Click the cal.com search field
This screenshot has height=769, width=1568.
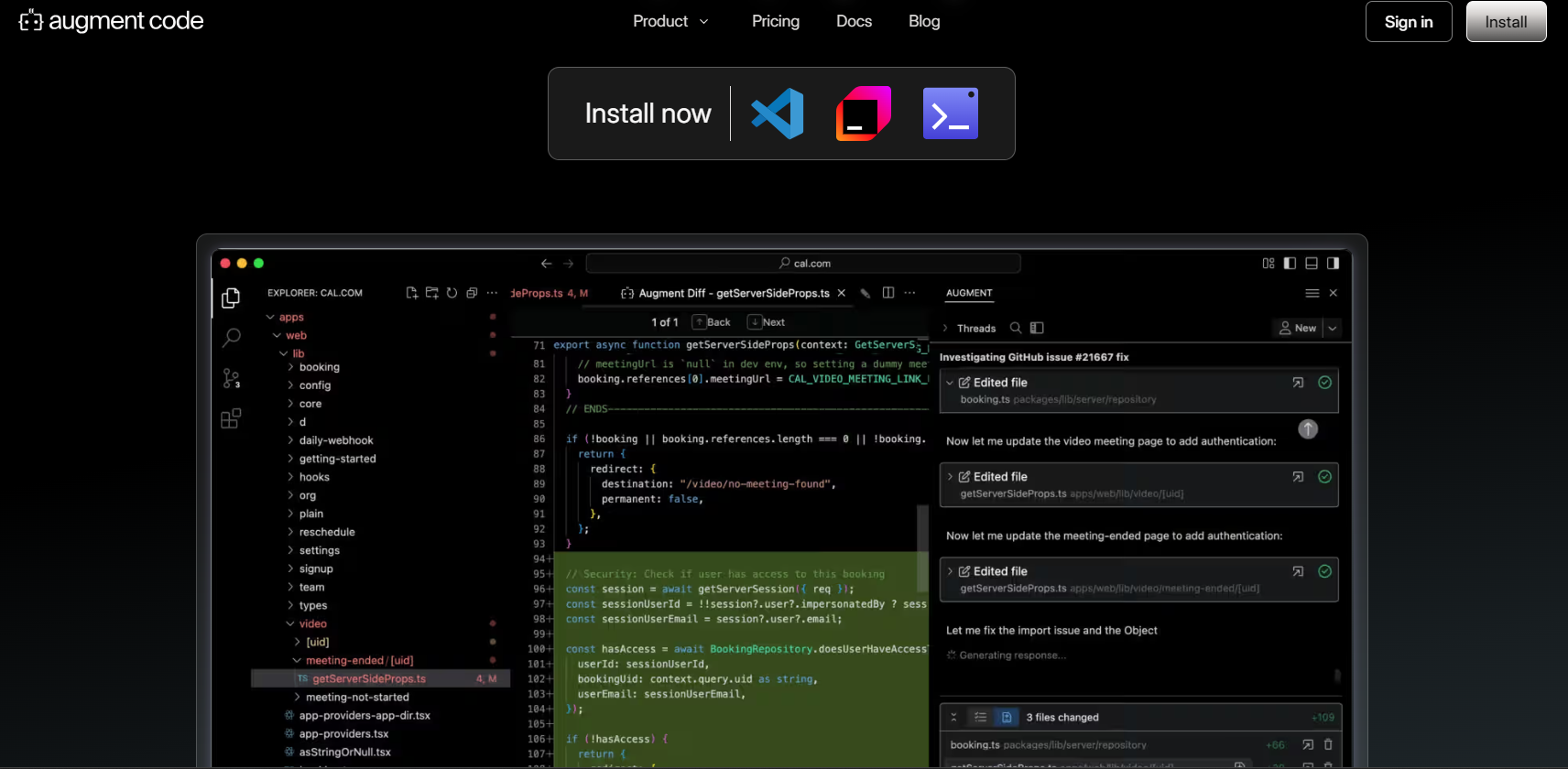pyautogui.click(x=803, y=264)
